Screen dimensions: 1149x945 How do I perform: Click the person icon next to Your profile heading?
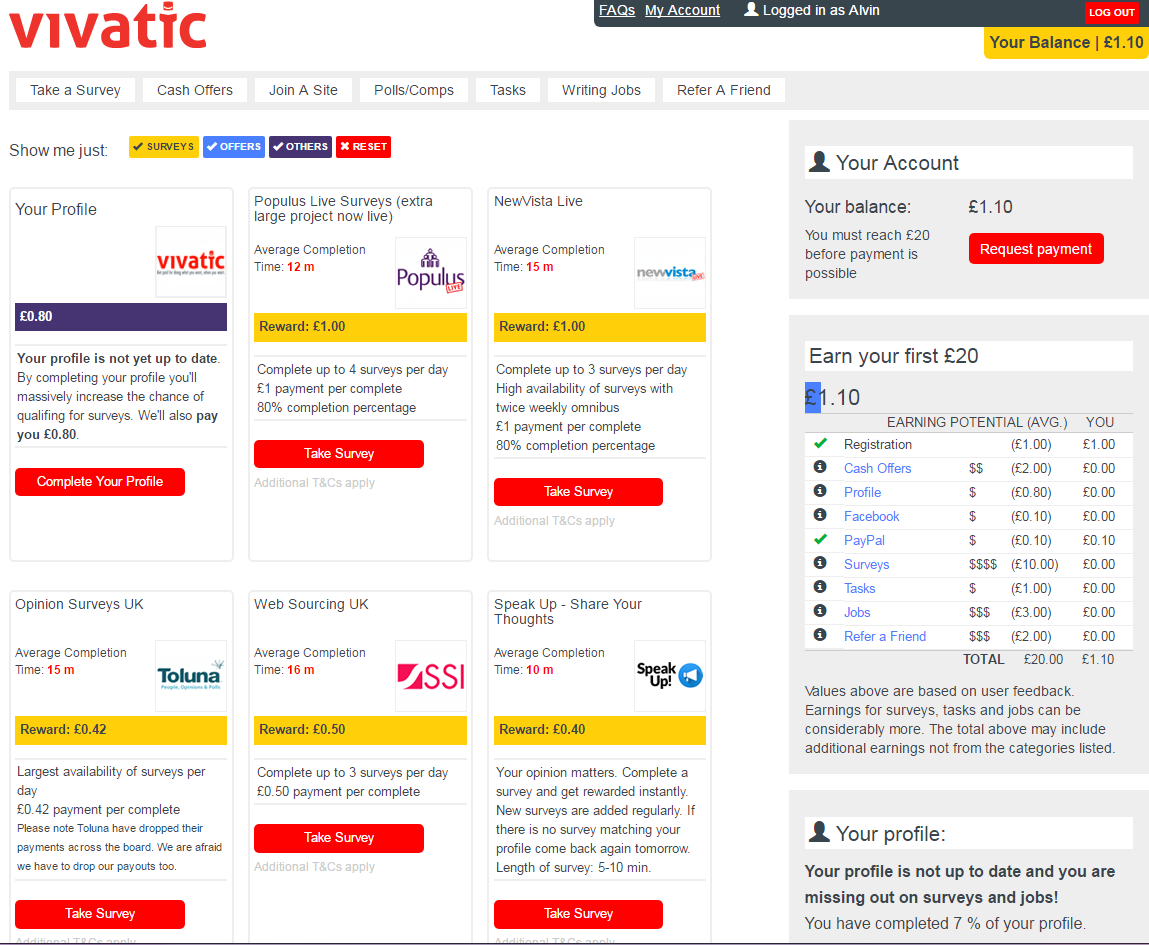pyautogui.click(x=819, y=832)
